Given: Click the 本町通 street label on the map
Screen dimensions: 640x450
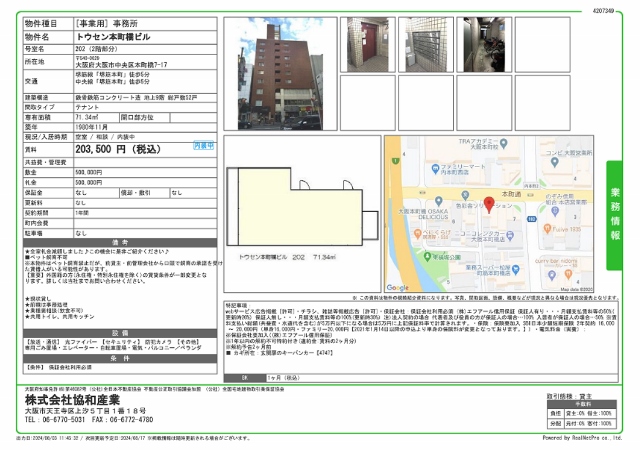Looking at the screenshot, I should 511,194.
